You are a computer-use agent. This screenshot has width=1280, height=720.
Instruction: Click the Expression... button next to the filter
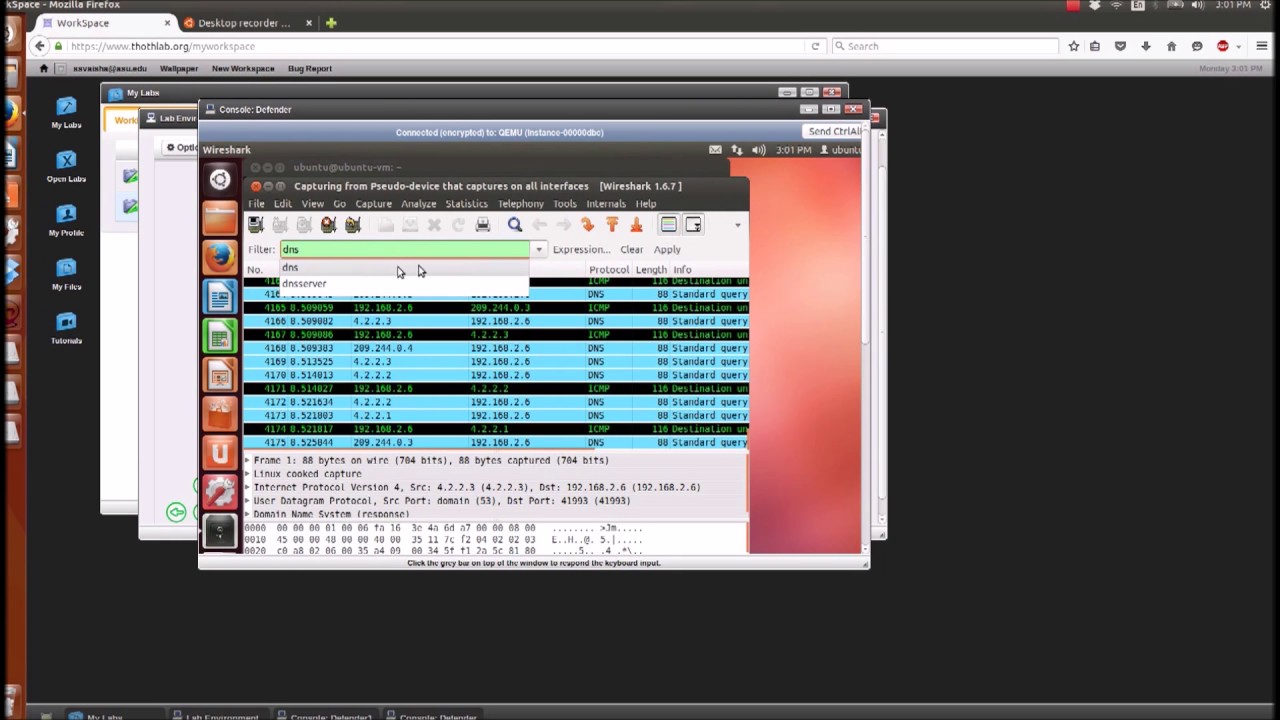[581, 250]
